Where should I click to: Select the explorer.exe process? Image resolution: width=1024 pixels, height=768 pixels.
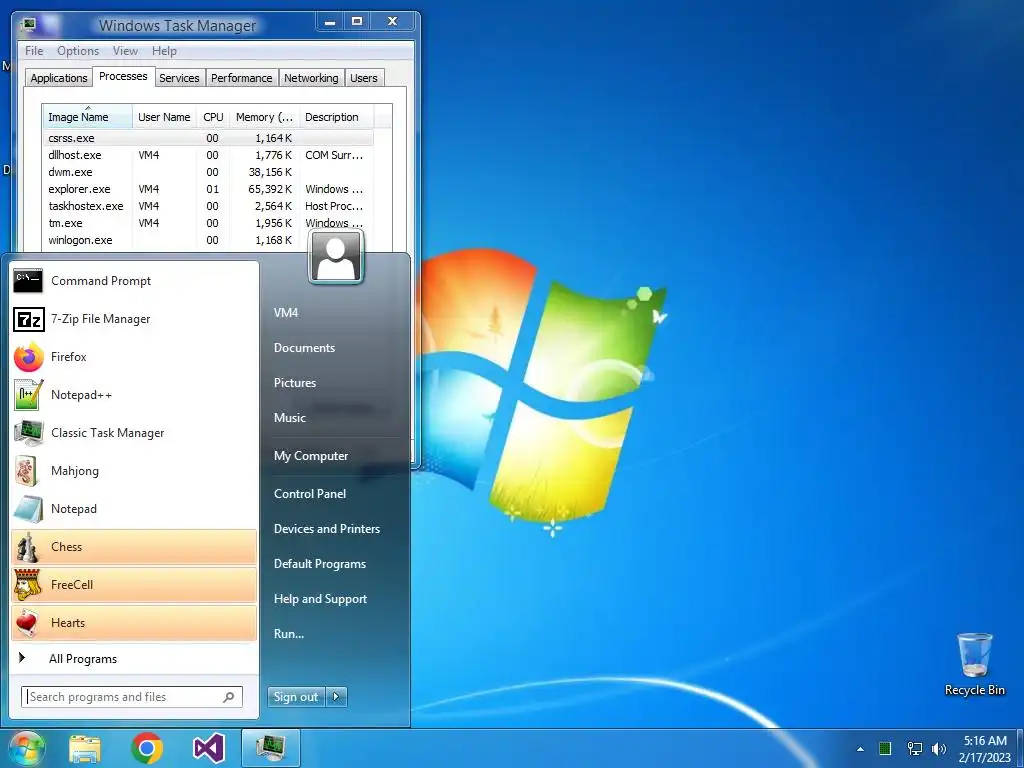click(x=209, y=189)
